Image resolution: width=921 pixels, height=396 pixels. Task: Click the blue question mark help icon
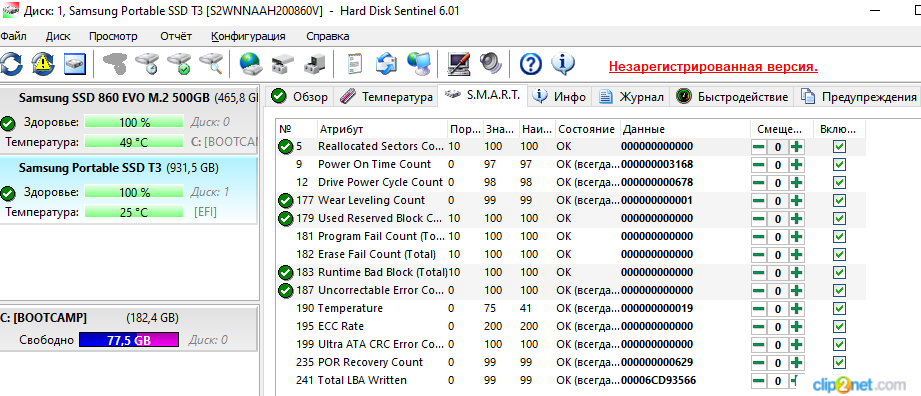531,63
